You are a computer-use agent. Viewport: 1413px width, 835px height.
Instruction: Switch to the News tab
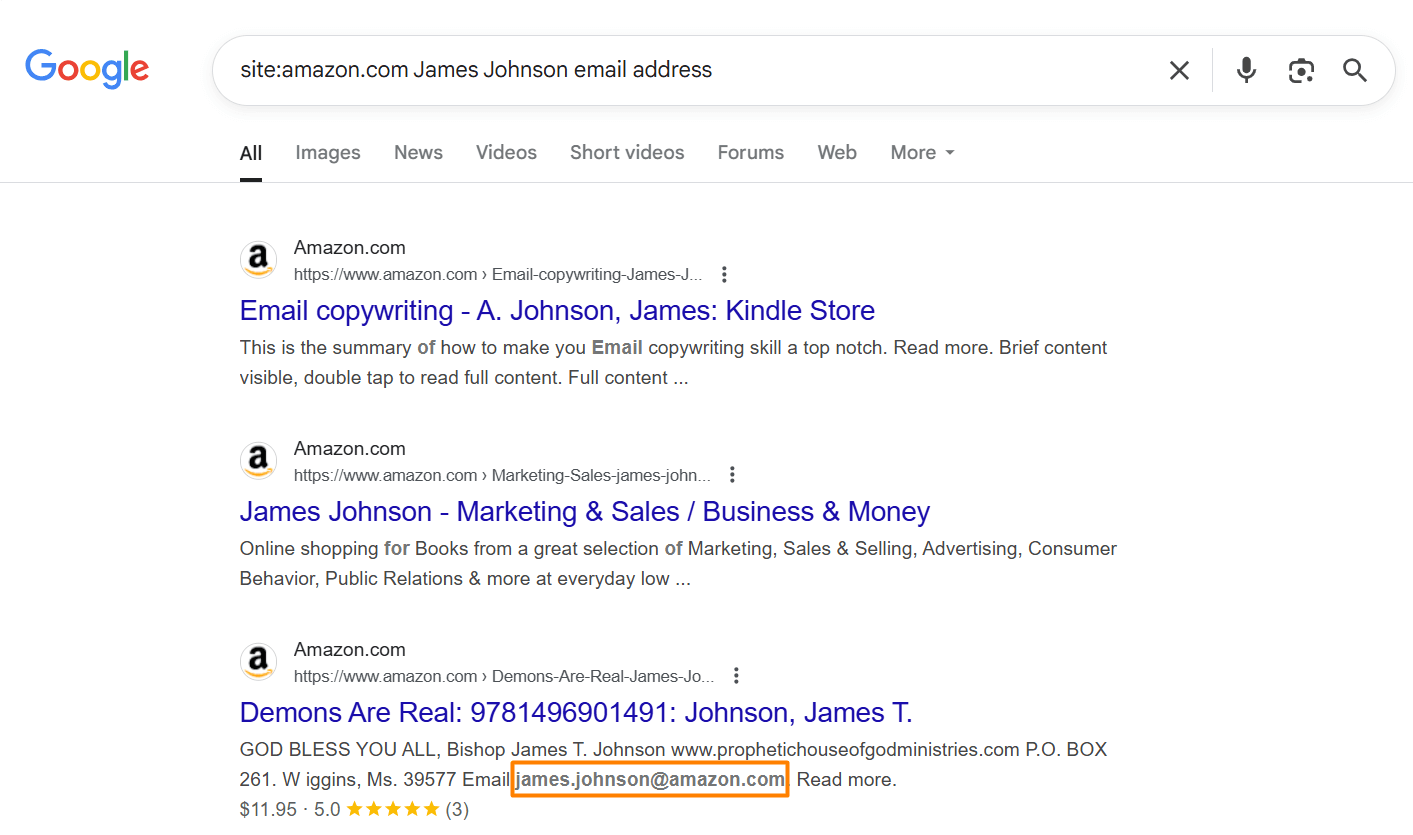click(418, 153)
